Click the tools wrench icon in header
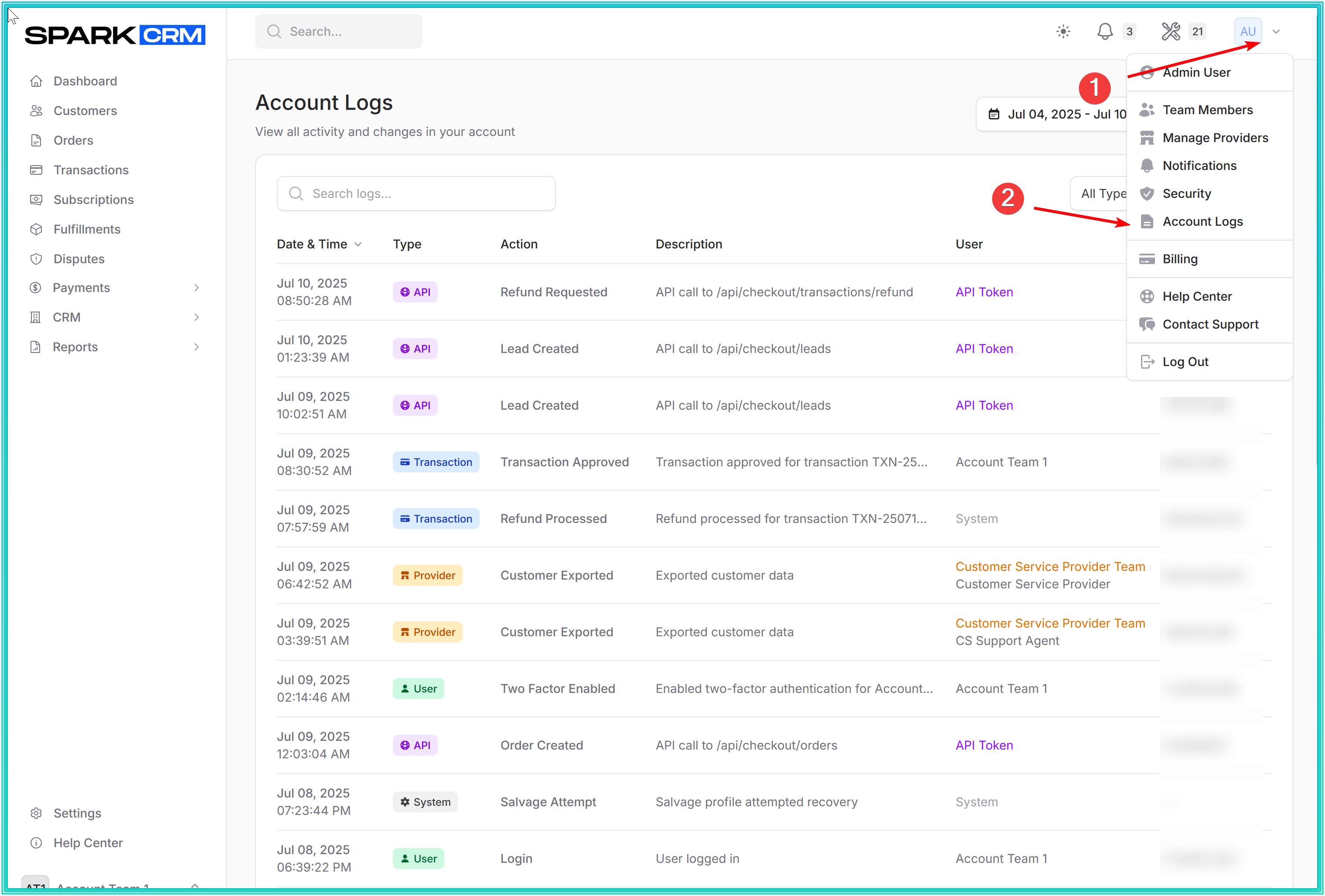The height and width of the screenshot is (896, 1325). 1171,31
